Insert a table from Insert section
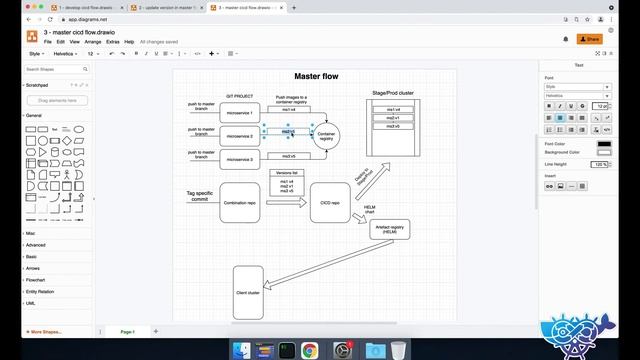This screenshot has height=360, width=640. [x=582, y=186]
